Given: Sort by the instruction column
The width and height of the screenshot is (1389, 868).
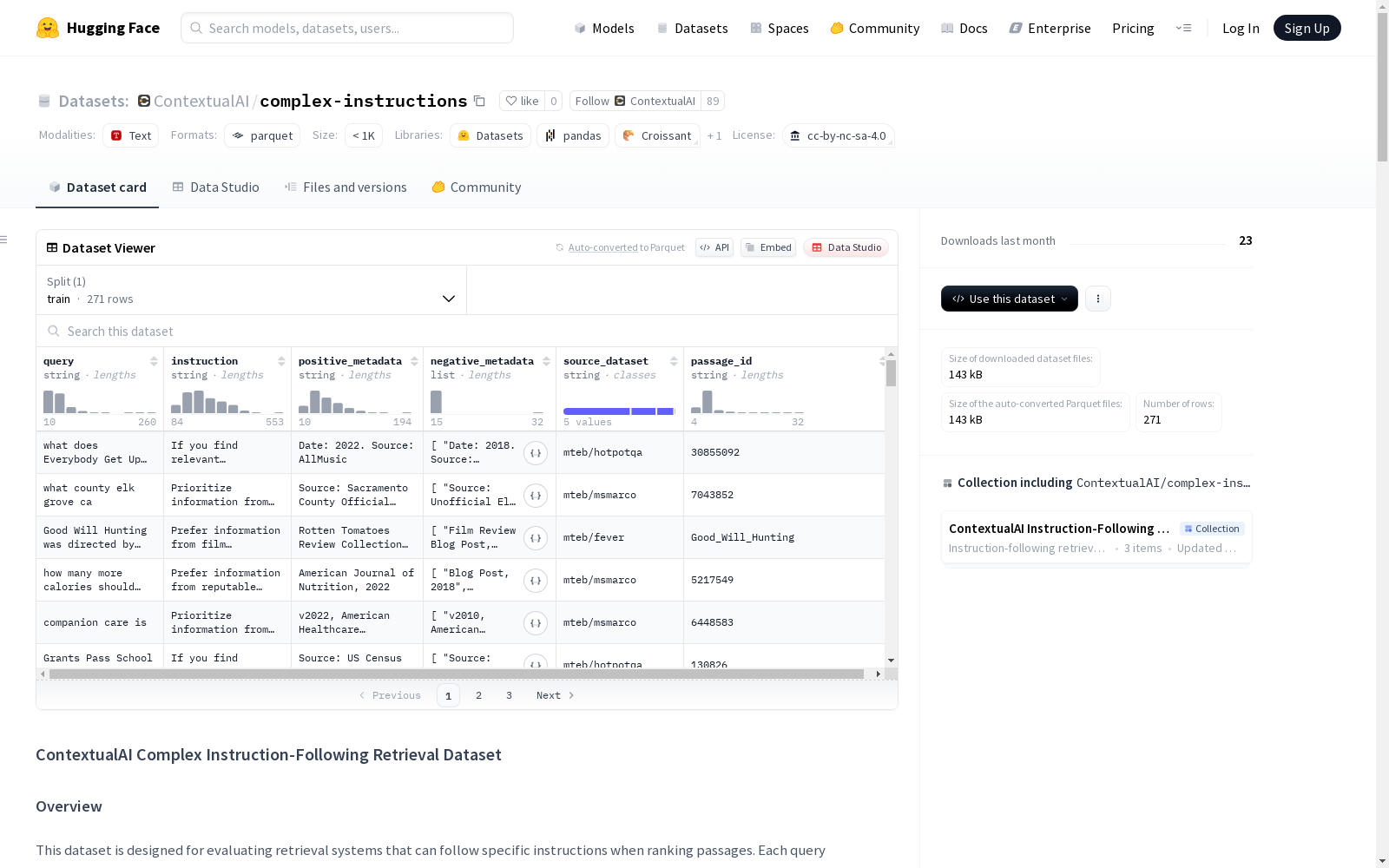Looking at the screenshot, I should pos(281,361).
